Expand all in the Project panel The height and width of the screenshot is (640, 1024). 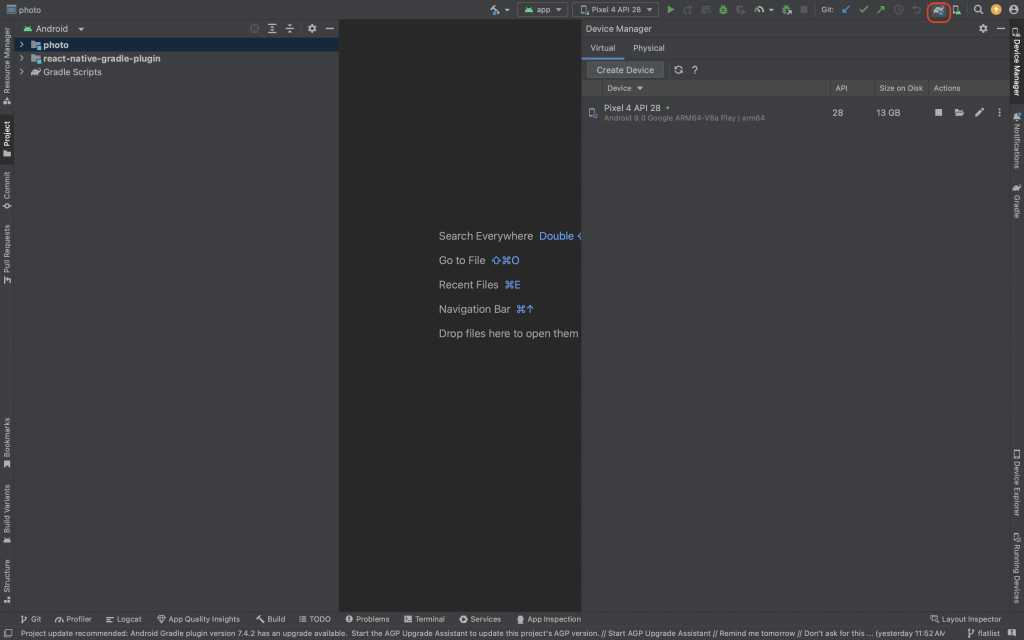point(272,29)
